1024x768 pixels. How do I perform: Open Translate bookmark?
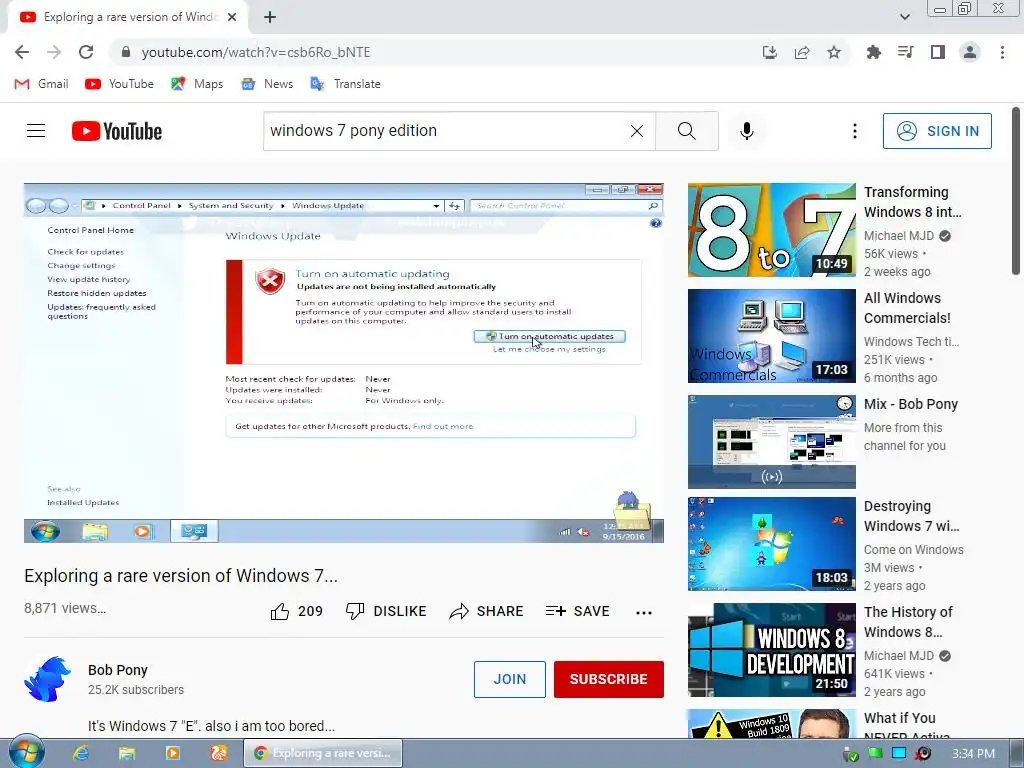(345, 84)
